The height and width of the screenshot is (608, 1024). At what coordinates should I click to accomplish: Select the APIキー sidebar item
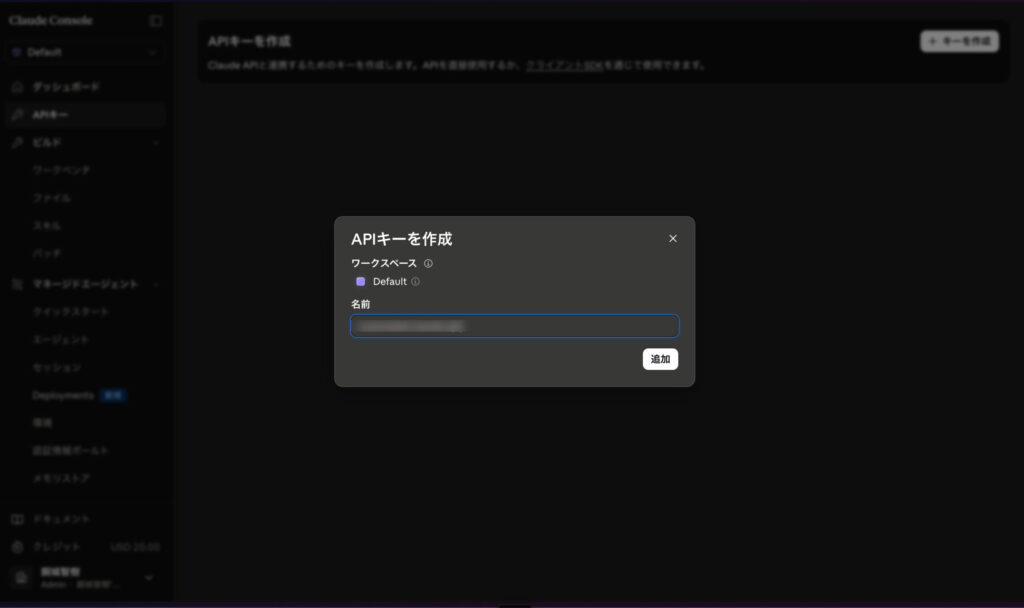pyautogui.click(x=85, y=115)
